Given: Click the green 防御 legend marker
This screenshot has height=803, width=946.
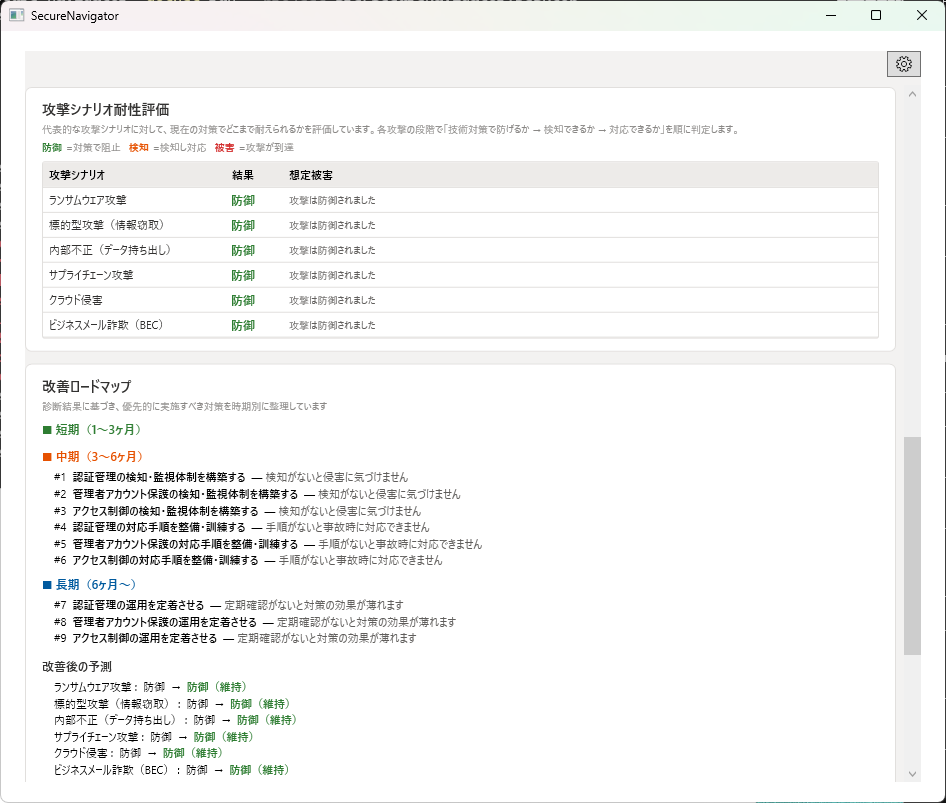Looking at the screenshot, I should [50, 145].
